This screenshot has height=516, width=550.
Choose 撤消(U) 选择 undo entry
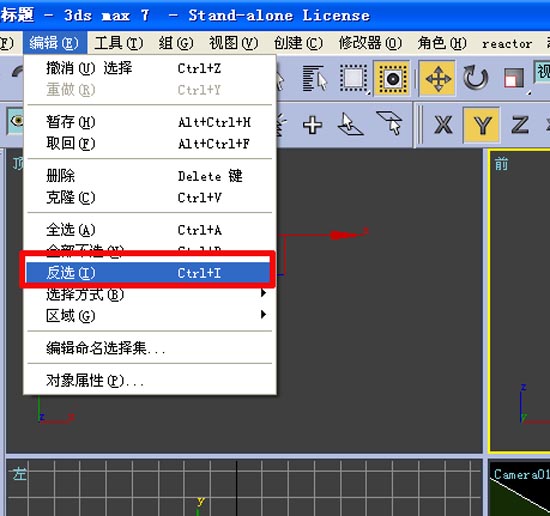coord(150,68)
